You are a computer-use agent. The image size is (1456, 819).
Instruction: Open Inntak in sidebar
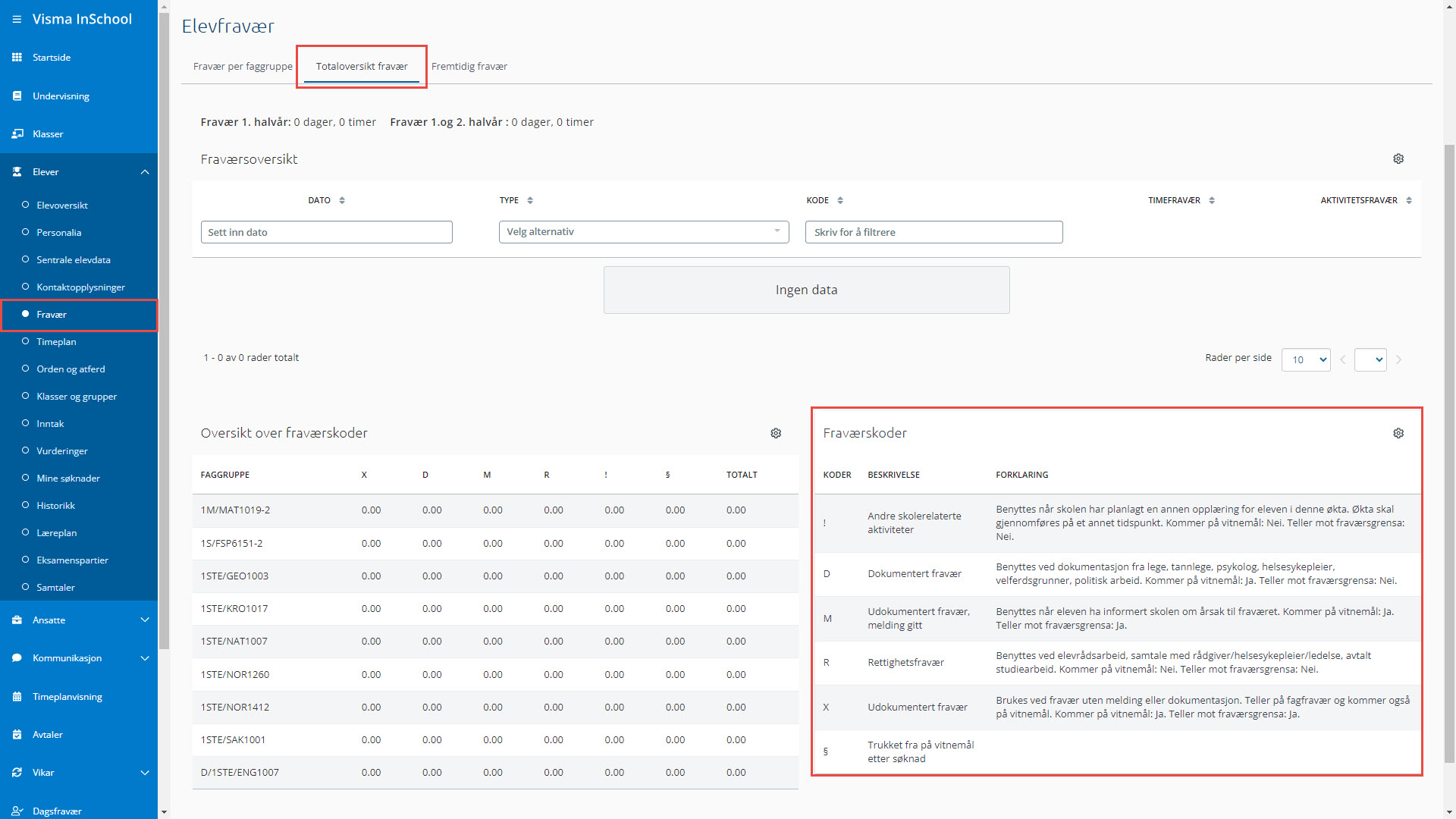point(50,424)
